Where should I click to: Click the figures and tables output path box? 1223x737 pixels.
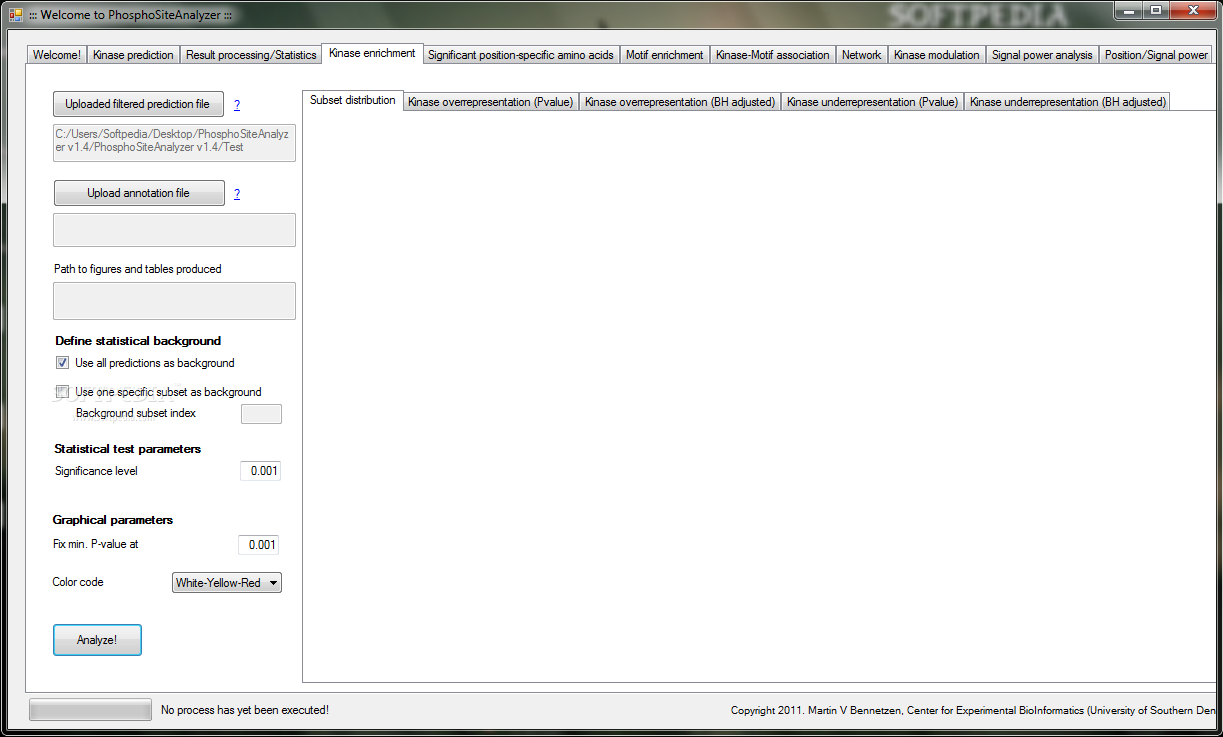[x=174, y=301]
